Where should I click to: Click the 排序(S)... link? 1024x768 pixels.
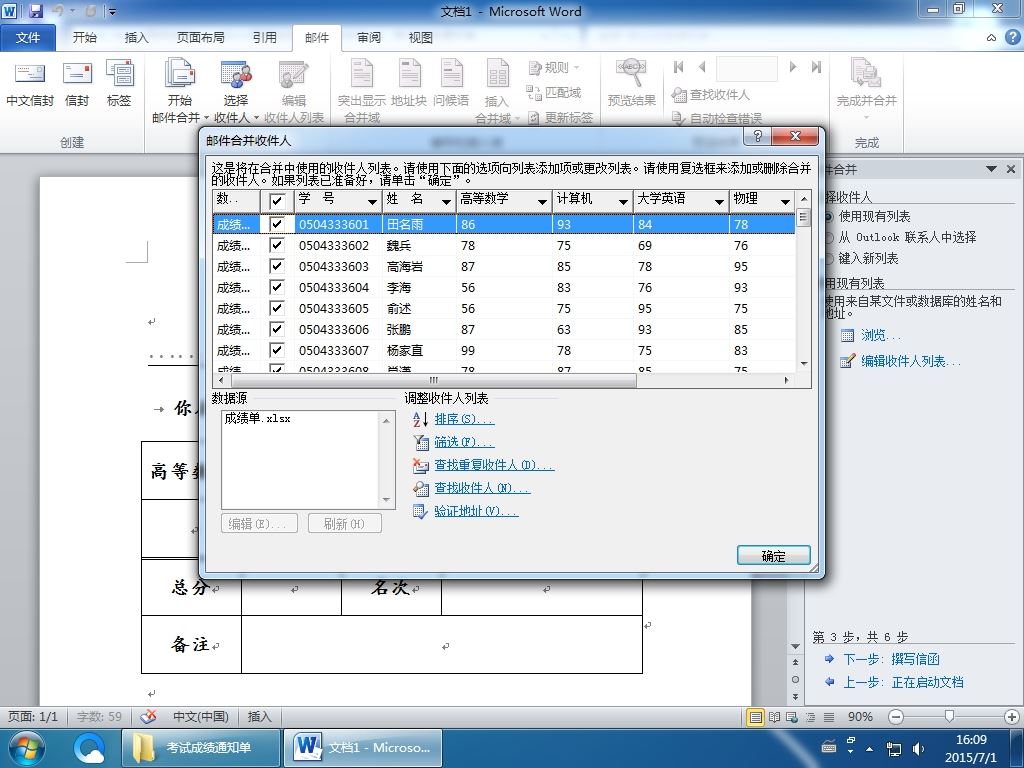pos(464,419)
